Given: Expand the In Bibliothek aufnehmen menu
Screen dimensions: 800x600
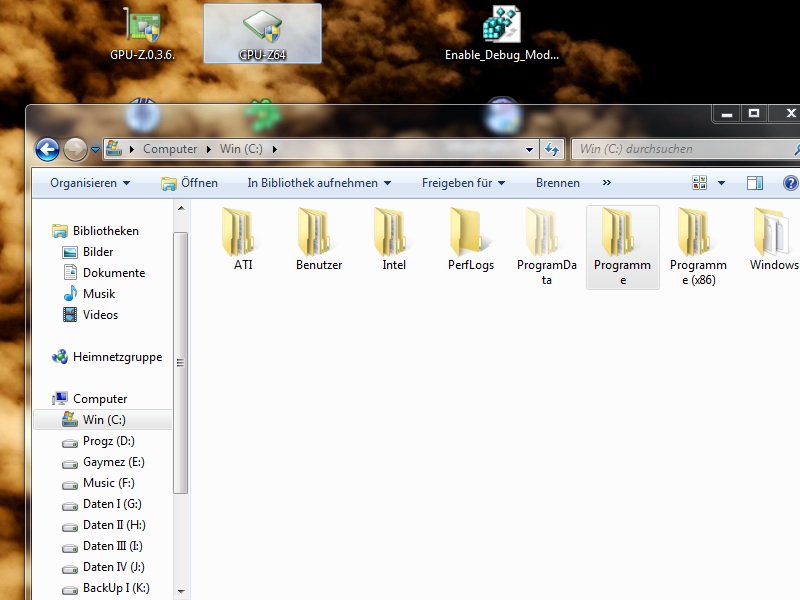Looking at the screenshot, I should 319,183.
